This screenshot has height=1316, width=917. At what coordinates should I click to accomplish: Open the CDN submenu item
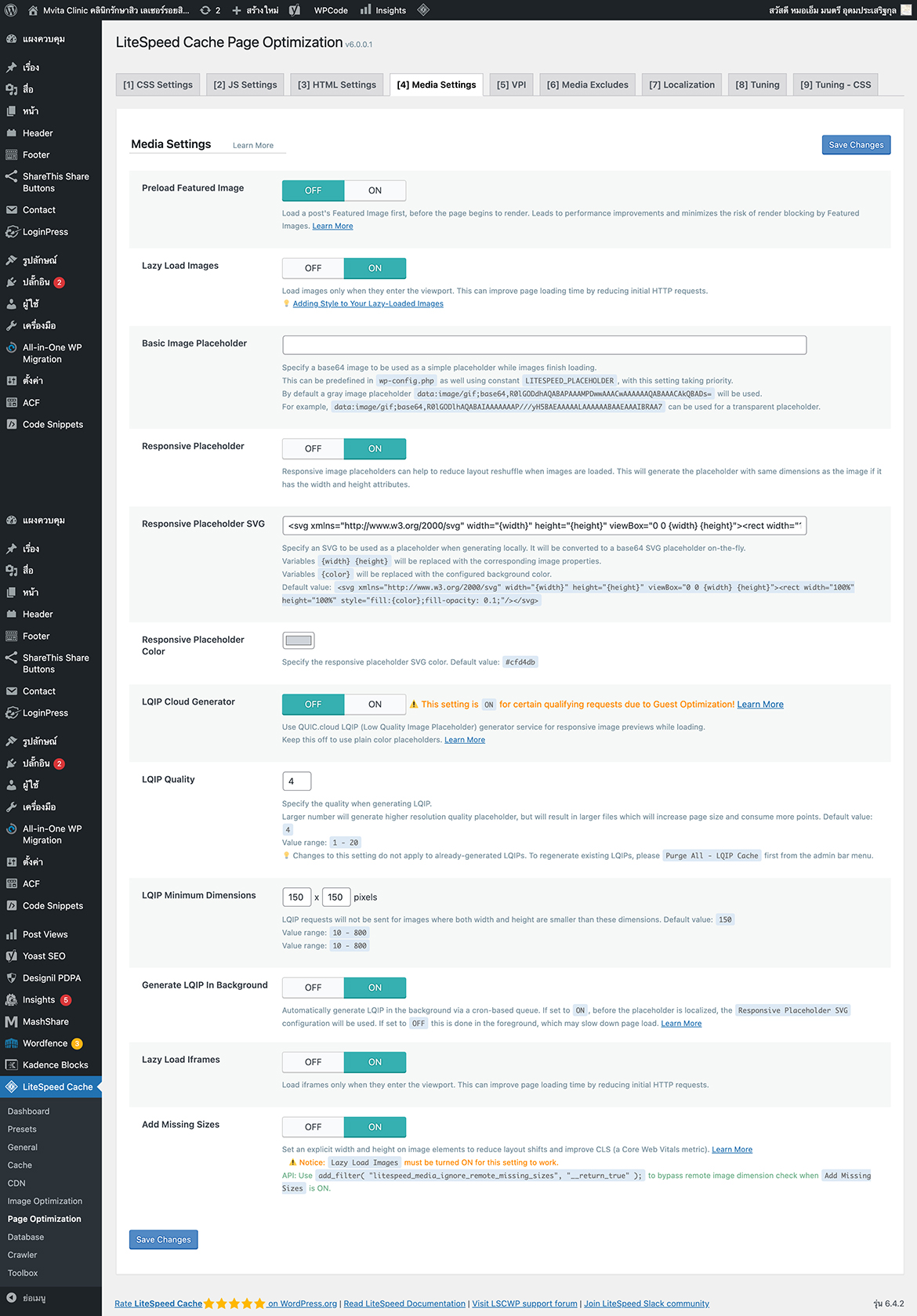(16, 1184)
